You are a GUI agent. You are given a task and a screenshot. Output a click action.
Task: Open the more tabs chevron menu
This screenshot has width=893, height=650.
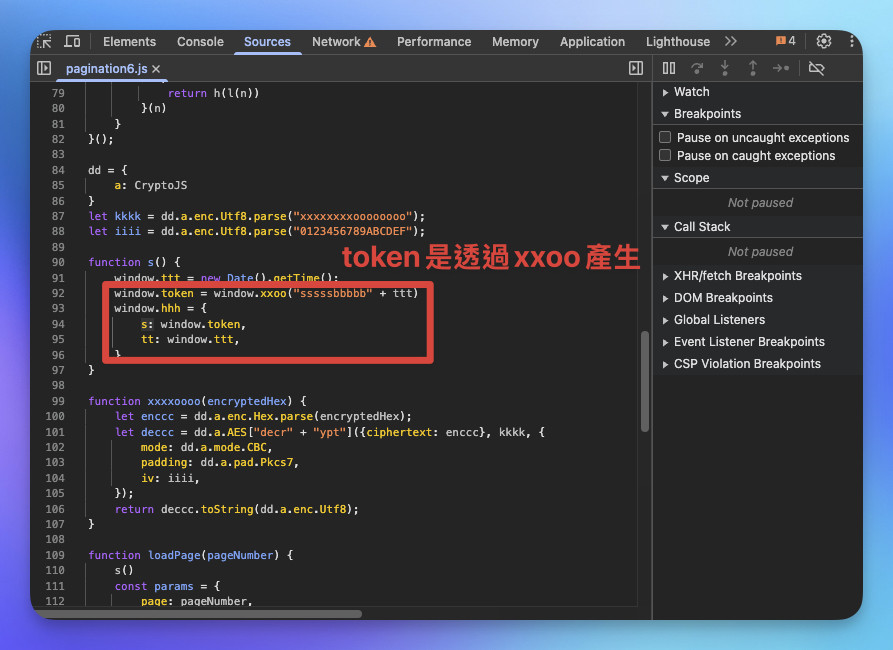coord(731,42)
